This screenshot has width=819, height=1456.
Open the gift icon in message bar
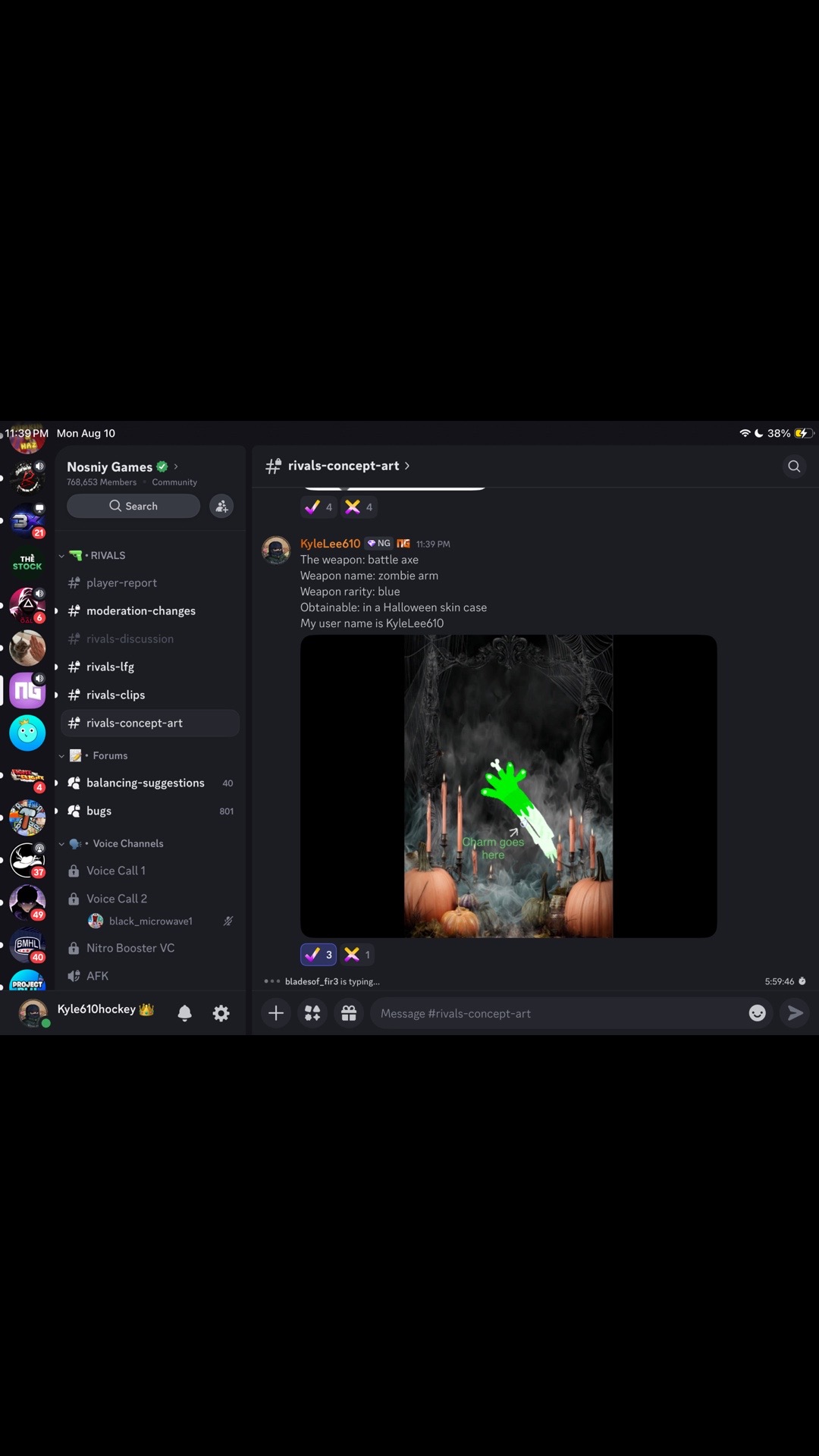click(x=349, y=1013)
